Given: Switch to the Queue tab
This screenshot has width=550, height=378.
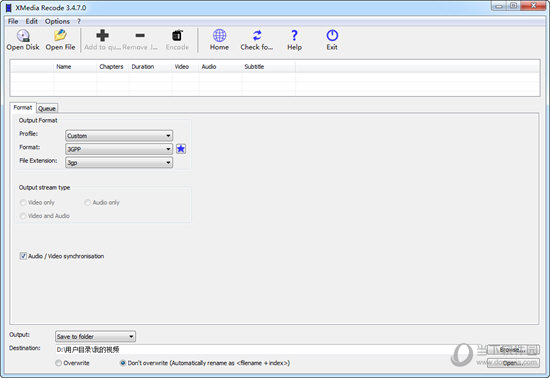Looking at the screenshot, I should point(47,109).
